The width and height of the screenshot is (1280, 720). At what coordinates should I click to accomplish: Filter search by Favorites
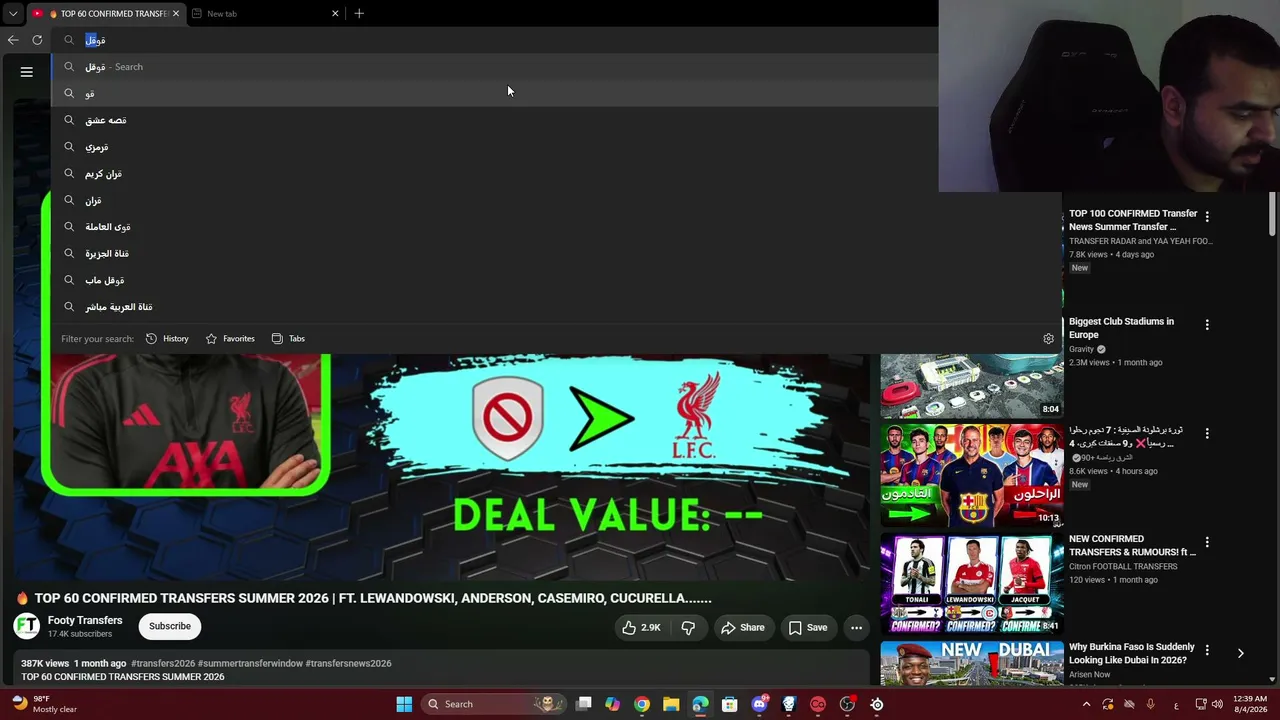(230, 339)
